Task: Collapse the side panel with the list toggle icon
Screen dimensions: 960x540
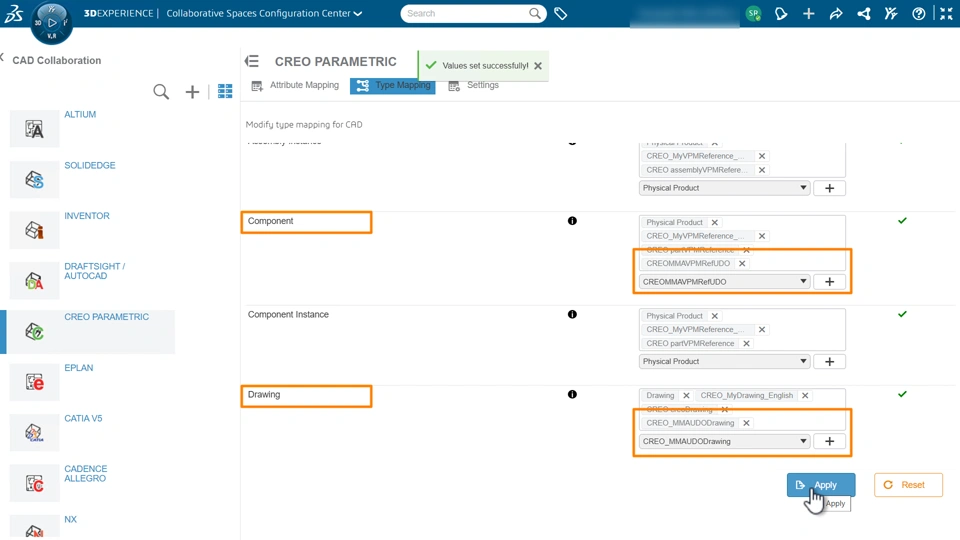Action: click(252, 61)
